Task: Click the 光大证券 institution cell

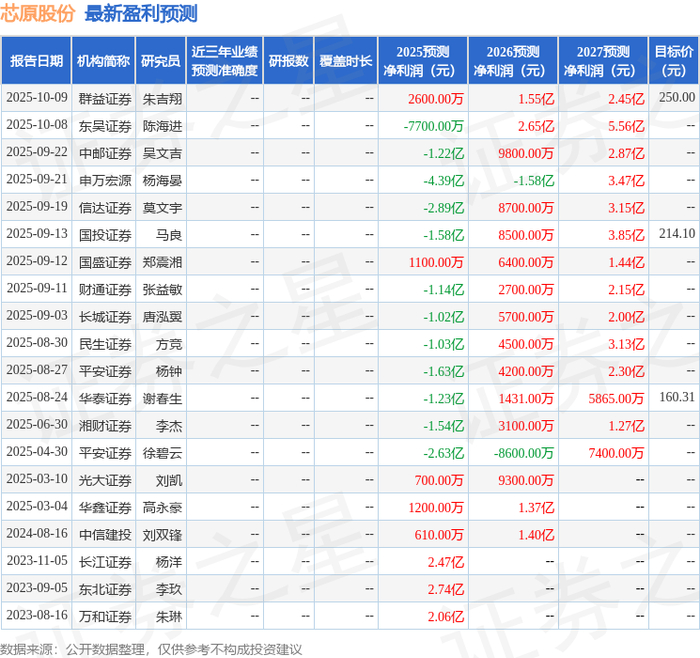Action: [105, 480]
